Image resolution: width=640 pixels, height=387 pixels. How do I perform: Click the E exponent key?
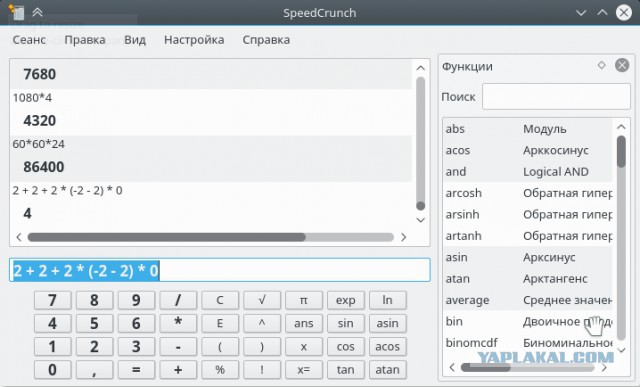[220, 323]
